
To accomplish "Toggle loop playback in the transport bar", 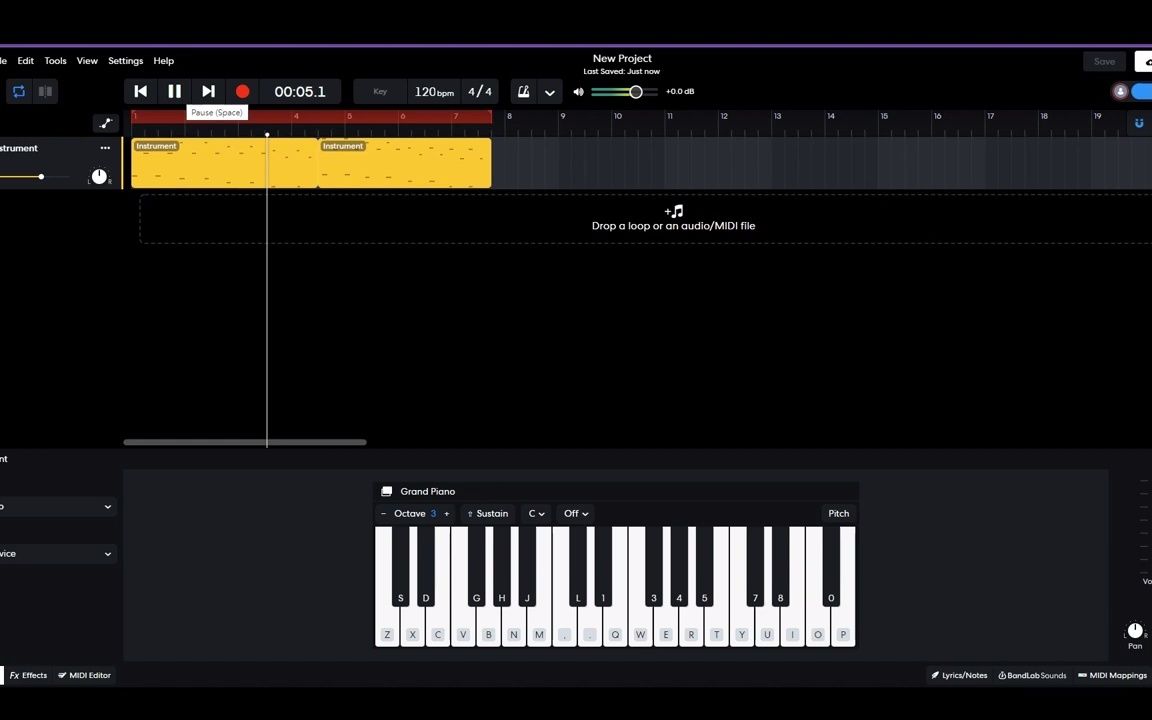I will [18, 91].
